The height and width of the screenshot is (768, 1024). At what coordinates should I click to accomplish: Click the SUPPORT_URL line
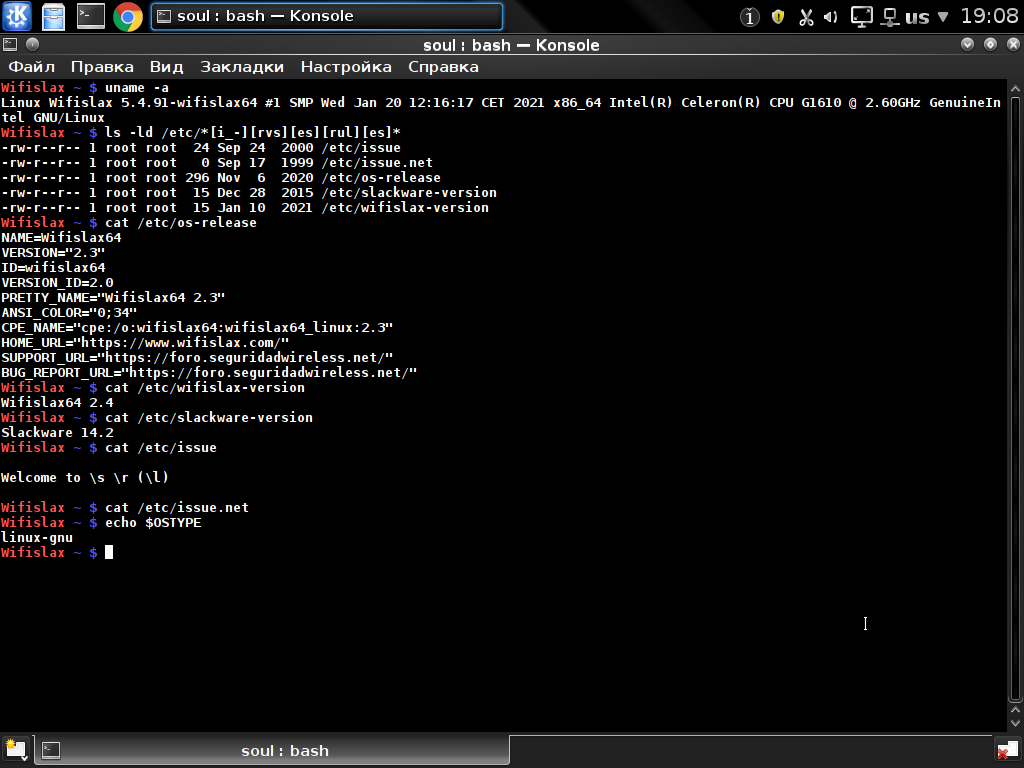197,358
